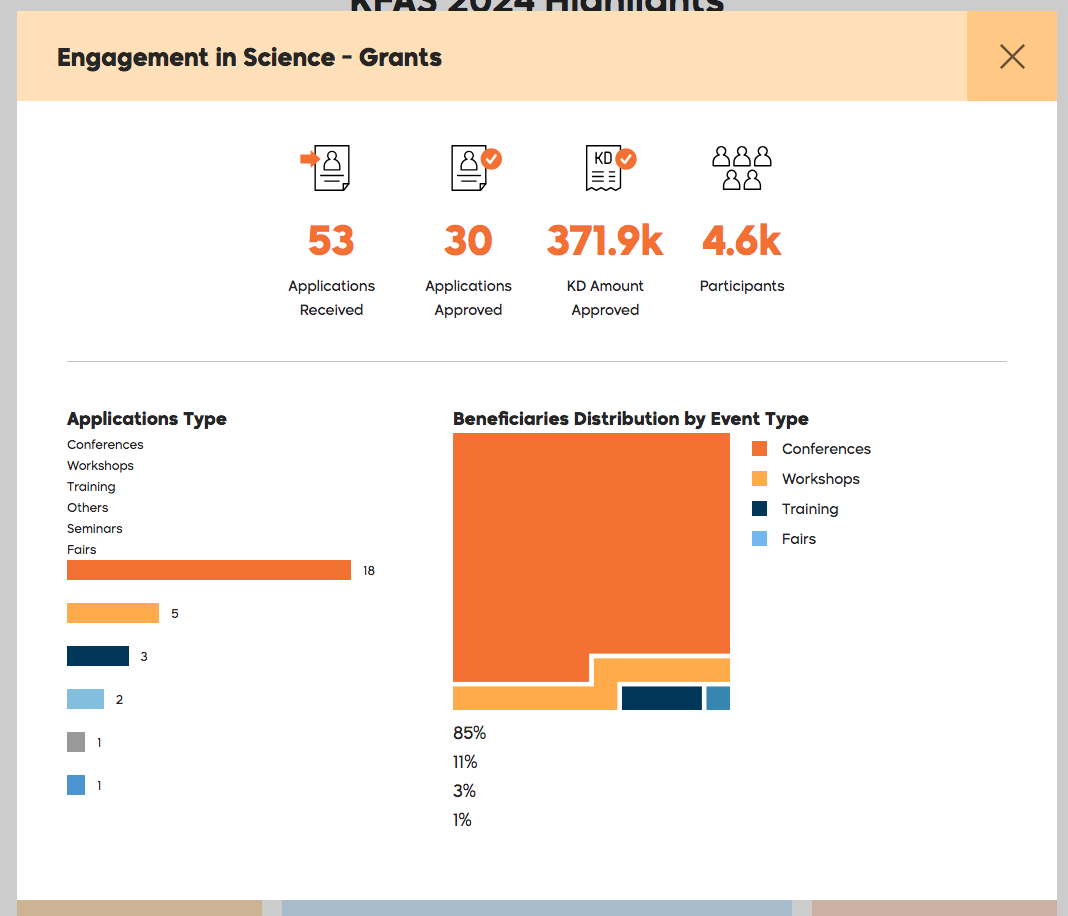Click the Applications Type chart heading
Viewport: 1068px width, 916px height.
tap(146, 419)
